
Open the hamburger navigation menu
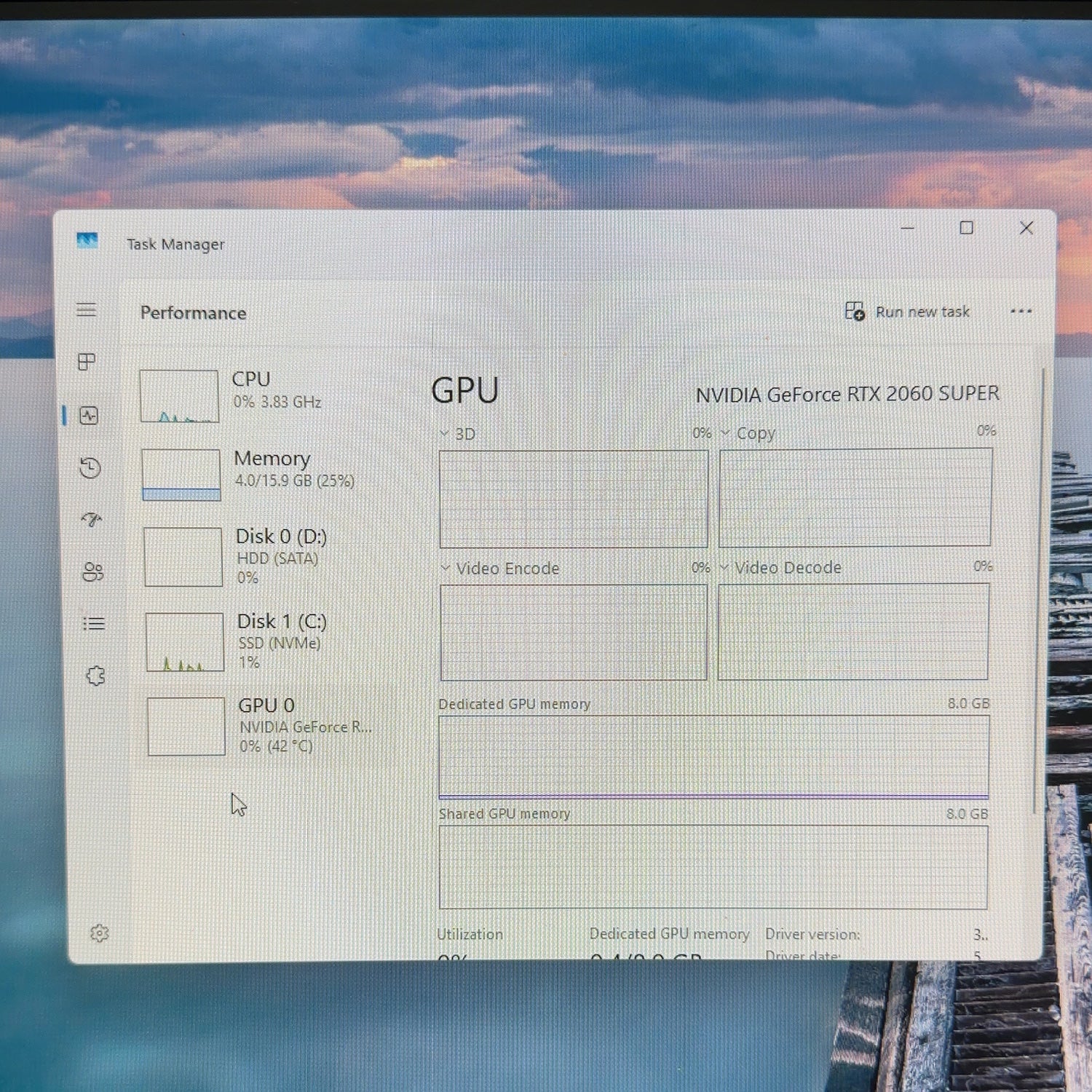coord(87,310)
